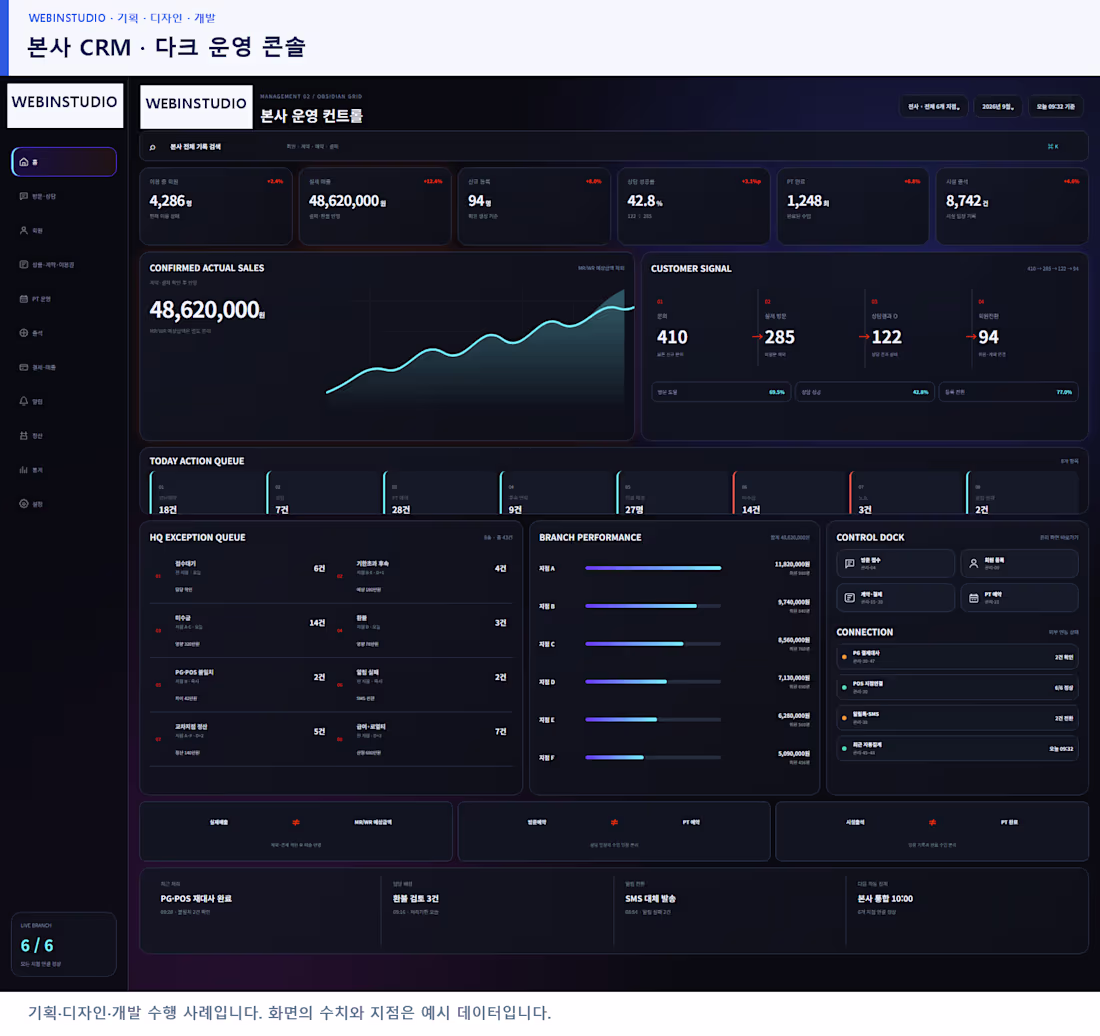
Task: Click the PT 예약 calendar icon in Control Dock
Action: (x=974, y=598)
